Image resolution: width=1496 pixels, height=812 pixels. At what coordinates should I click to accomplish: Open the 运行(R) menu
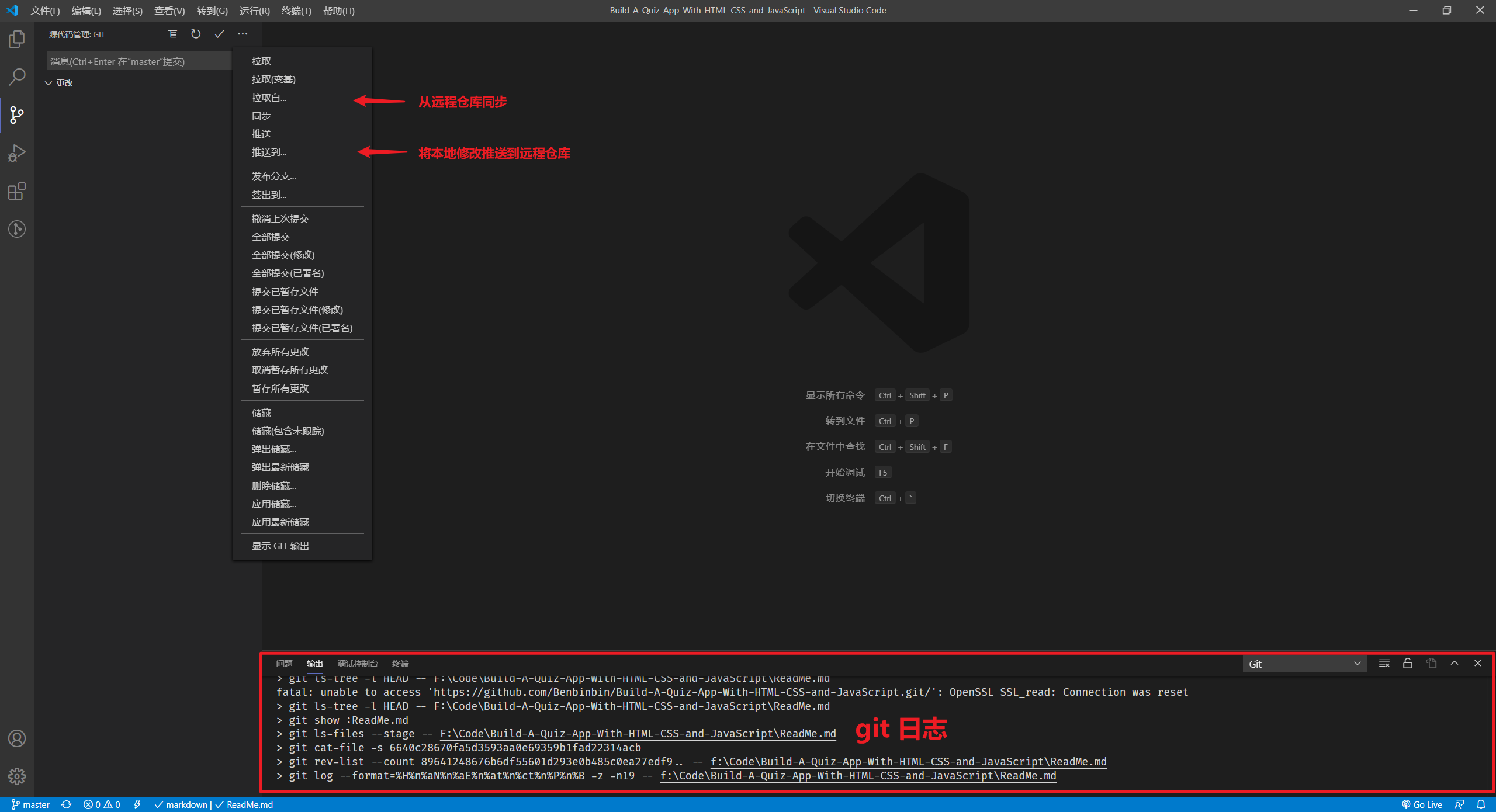tap(255, 11)
